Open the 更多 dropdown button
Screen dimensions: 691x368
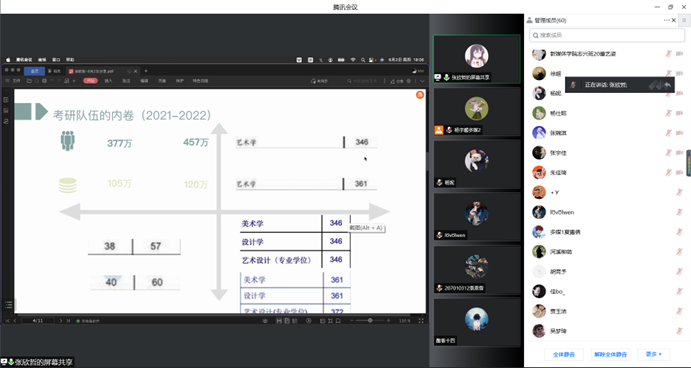(x=654, y=354)
